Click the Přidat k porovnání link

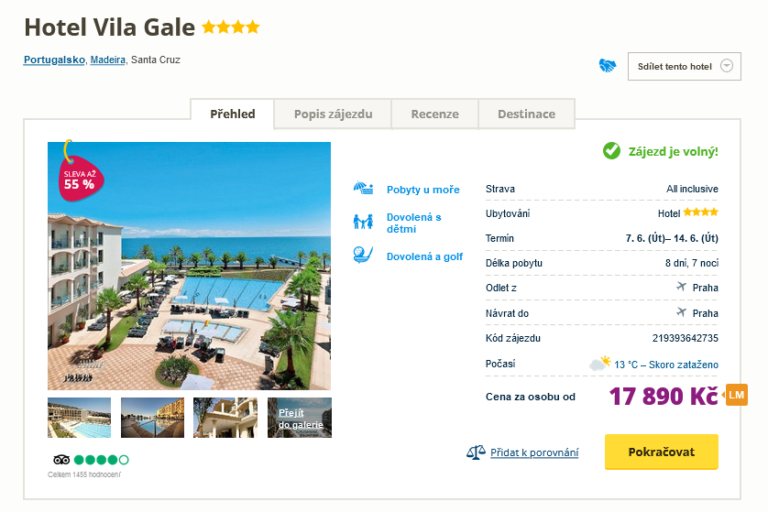pyautogui.click(x=534, y=452)
